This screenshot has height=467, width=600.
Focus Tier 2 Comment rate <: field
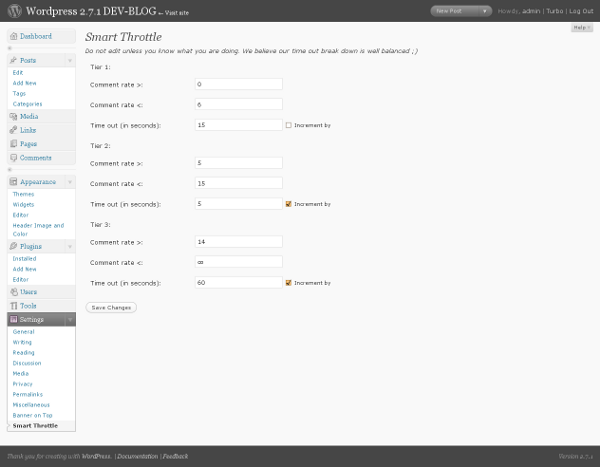239,183
